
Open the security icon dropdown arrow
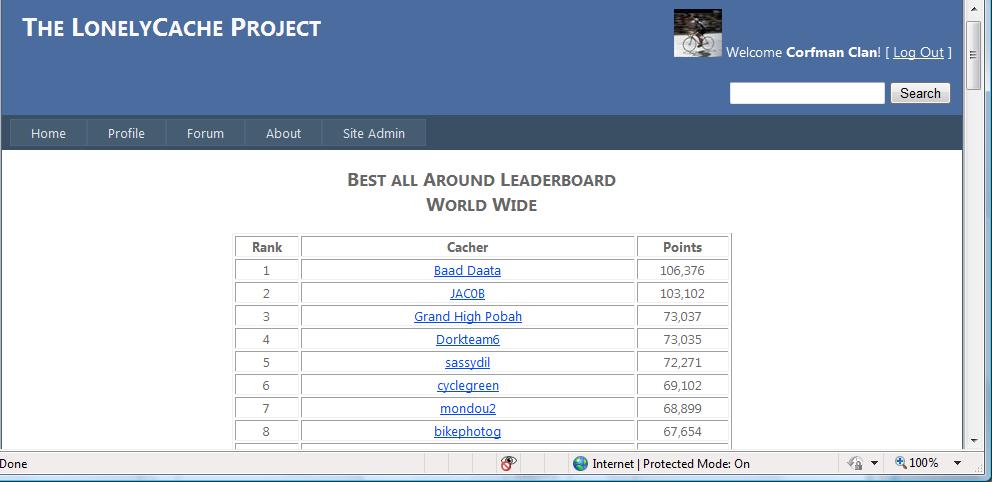[875, 464]
